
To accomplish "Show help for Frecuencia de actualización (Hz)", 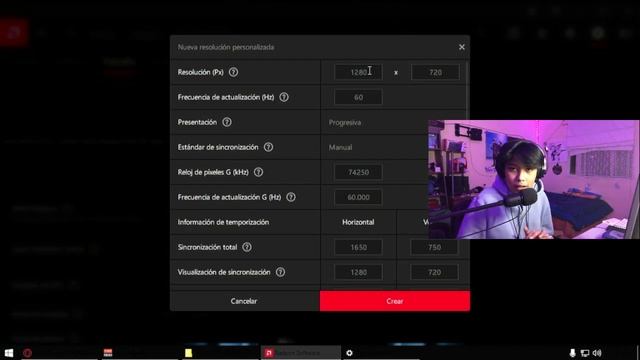I will [284, 97].
